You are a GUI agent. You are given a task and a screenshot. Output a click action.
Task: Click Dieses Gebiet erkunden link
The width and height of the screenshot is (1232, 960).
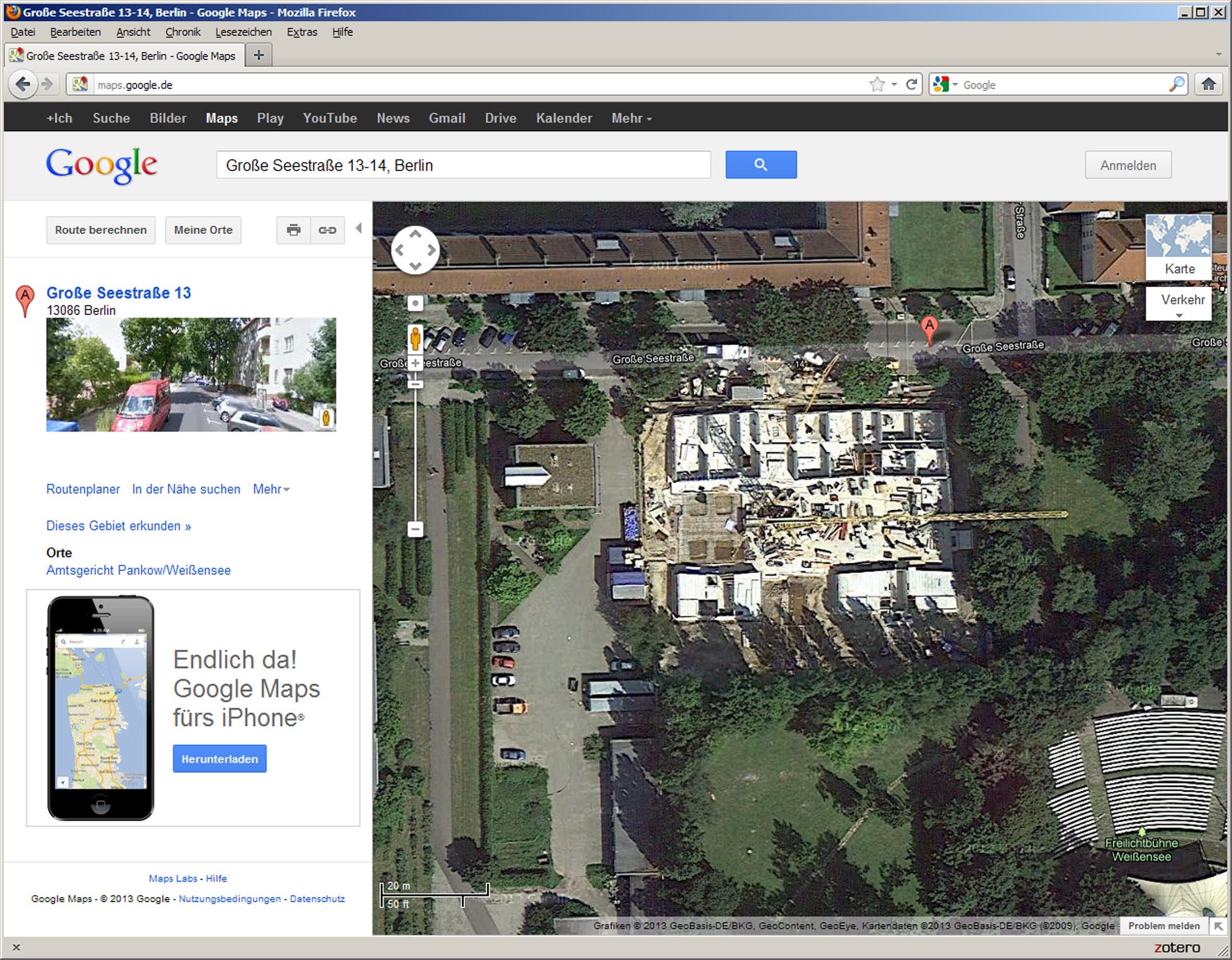118,526
